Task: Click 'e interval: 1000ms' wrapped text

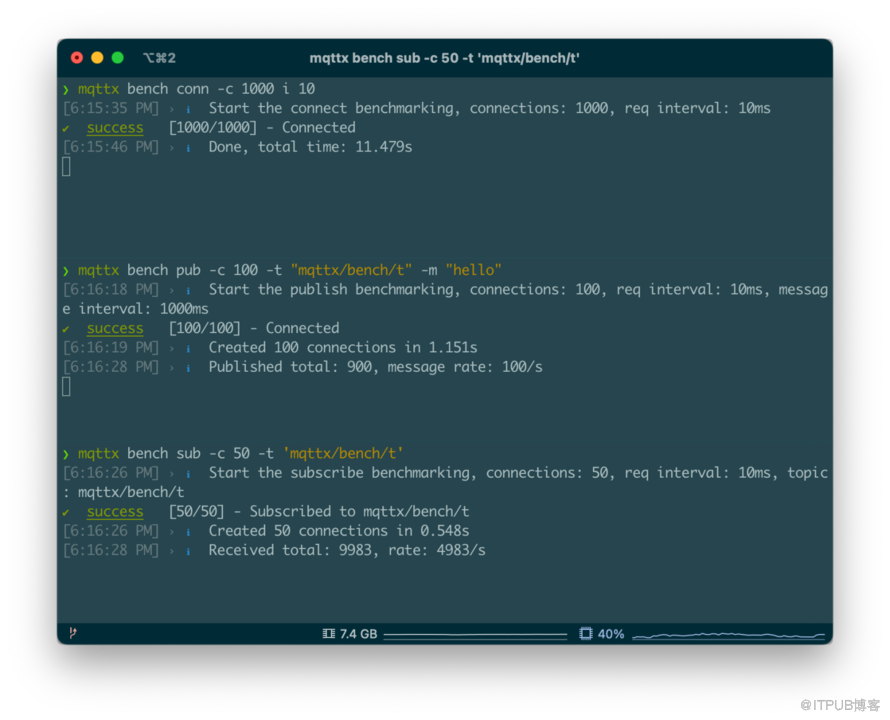Action: pyautogui.click(x=135, y=308)
